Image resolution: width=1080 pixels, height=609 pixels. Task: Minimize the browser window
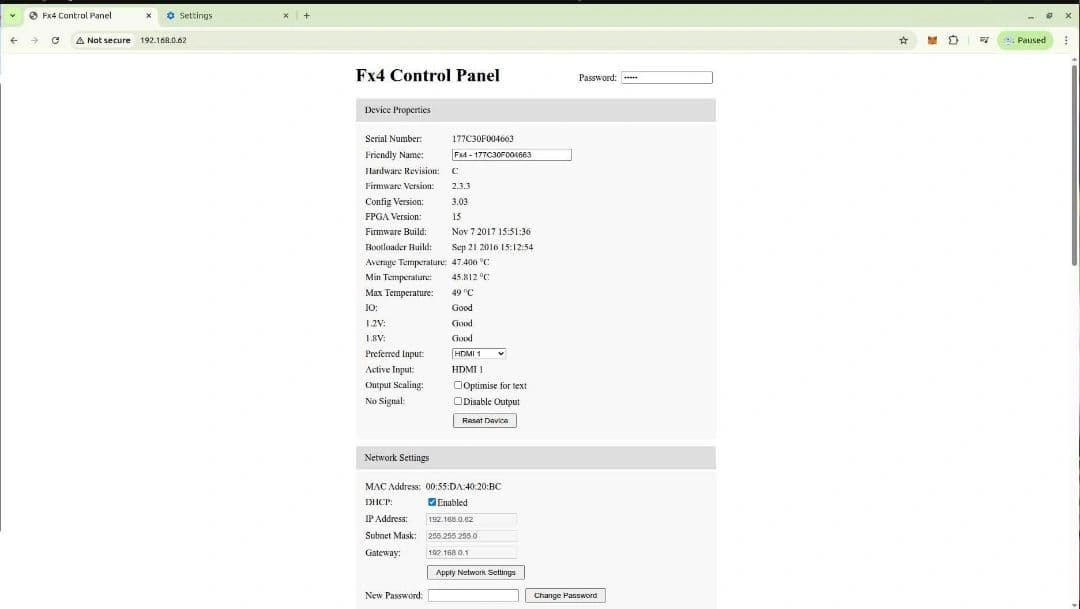(1030, 15)
